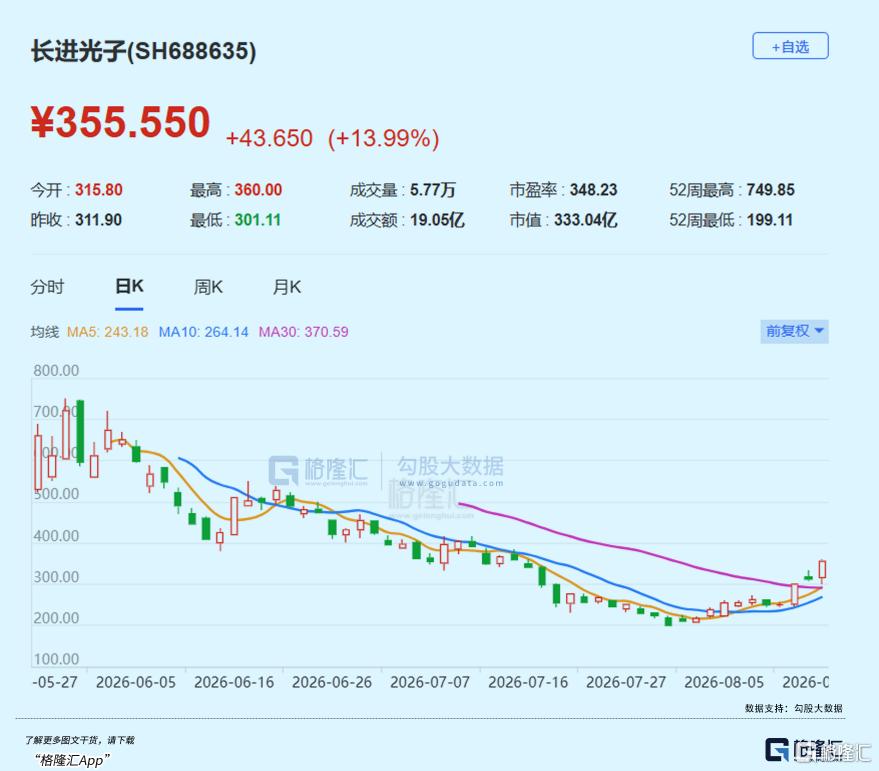Select the 日K daily chart tab
The height and width of the screenshot is (771, 879).
(x=129, y=287)
